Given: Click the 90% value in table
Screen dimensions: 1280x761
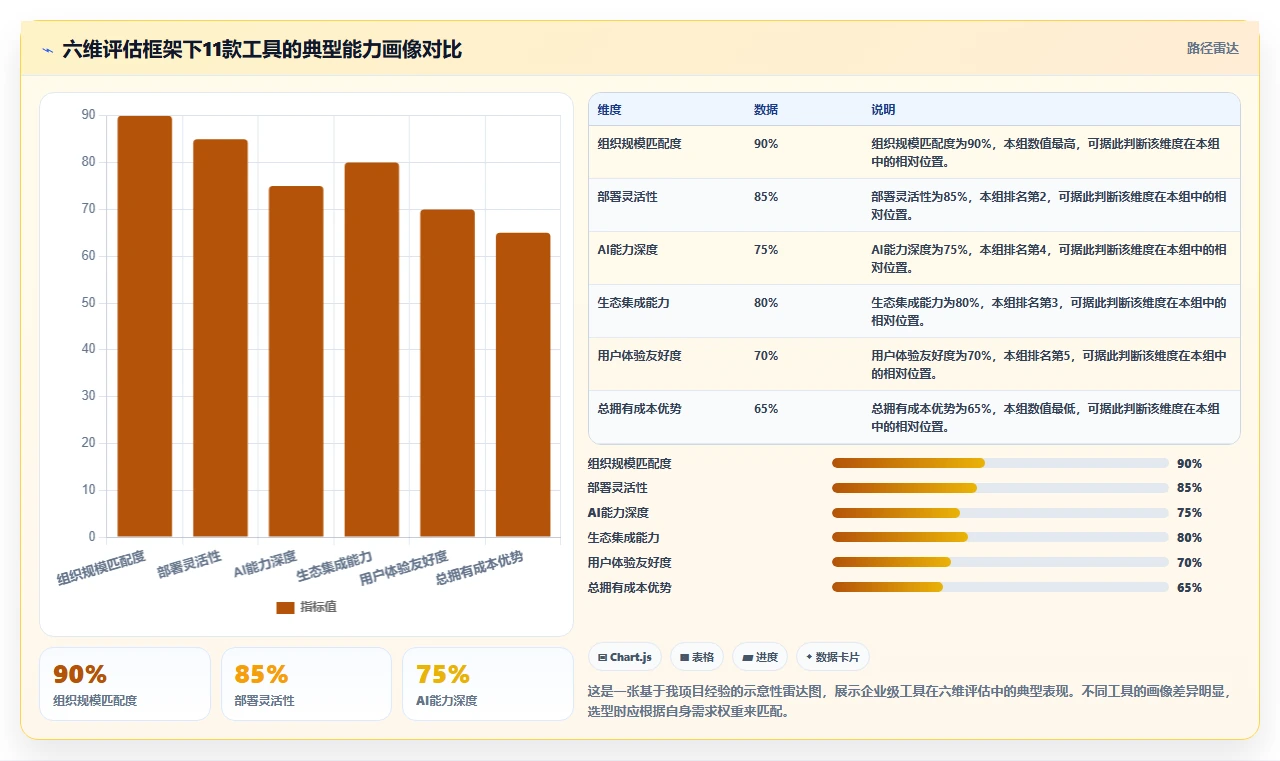Looking at the screenshot, I should [x=766, y=144].
